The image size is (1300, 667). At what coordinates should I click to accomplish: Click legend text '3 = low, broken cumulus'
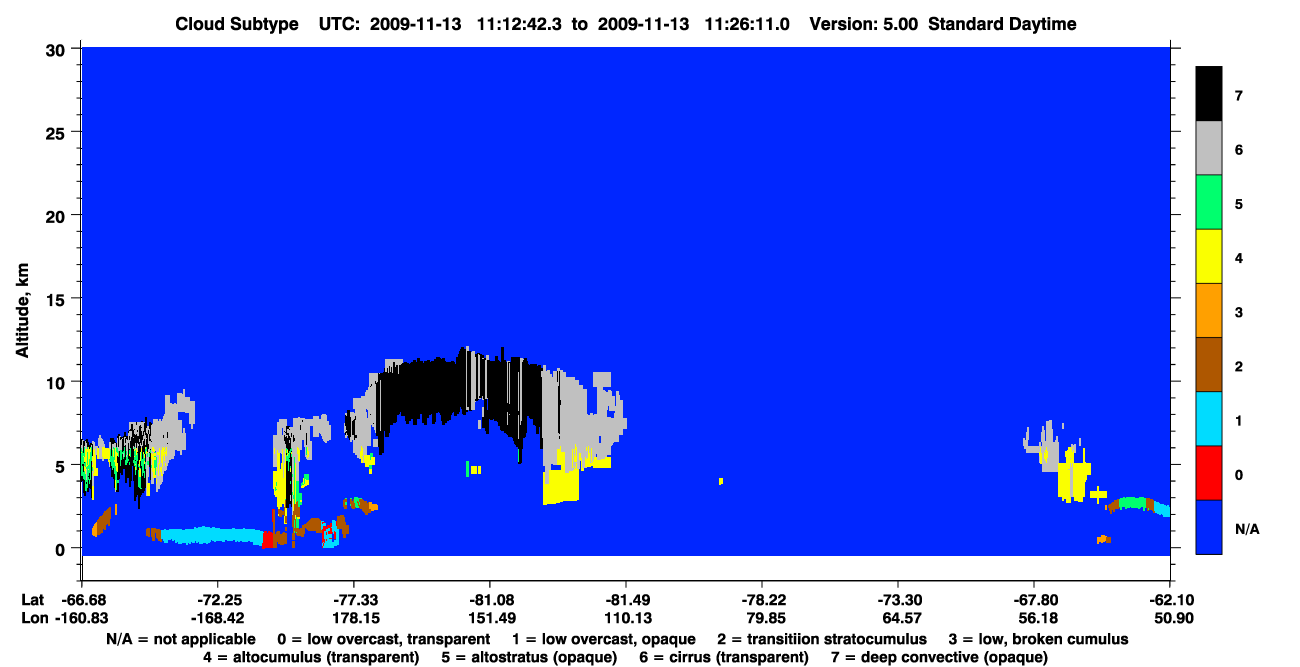coord(1038,639)
